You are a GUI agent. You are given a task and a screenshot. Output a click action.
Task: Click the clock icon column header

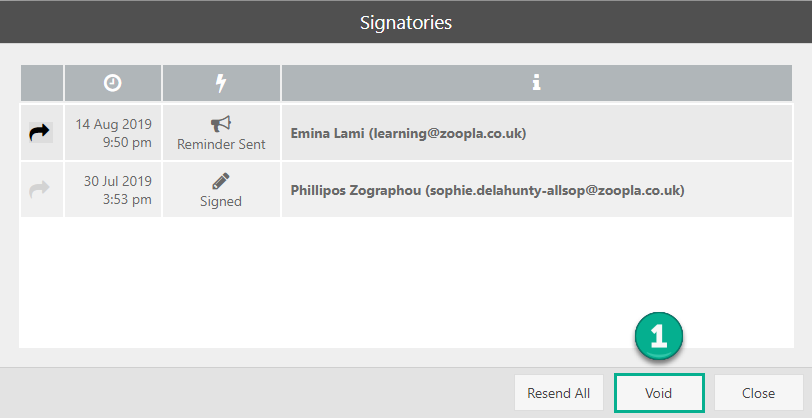113,84
